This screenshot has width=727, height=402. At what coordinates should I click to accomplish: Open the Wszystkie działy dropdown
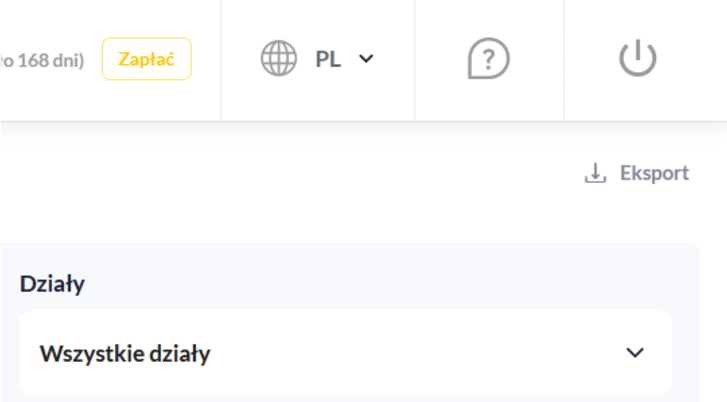click(x=345, y=353)
